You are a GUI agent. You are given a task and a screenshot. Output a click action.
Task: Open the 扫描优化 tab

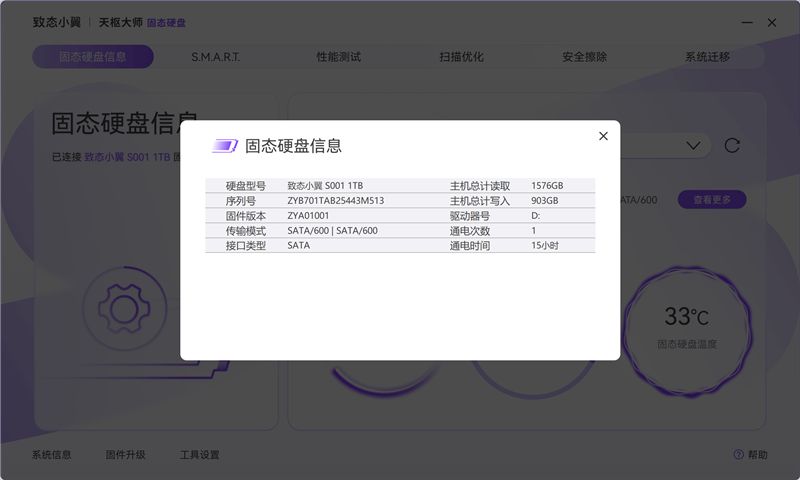point(461,57)
